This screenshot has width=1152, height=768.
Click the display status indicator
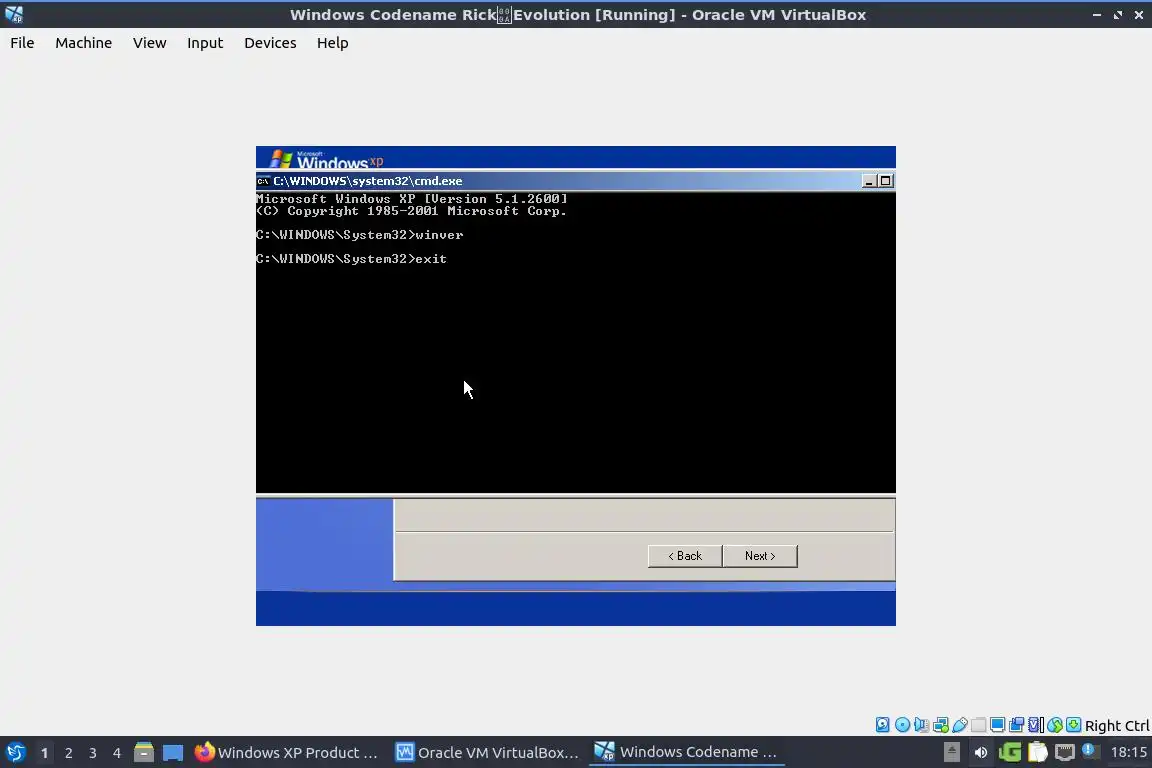(x=997, y=725)
